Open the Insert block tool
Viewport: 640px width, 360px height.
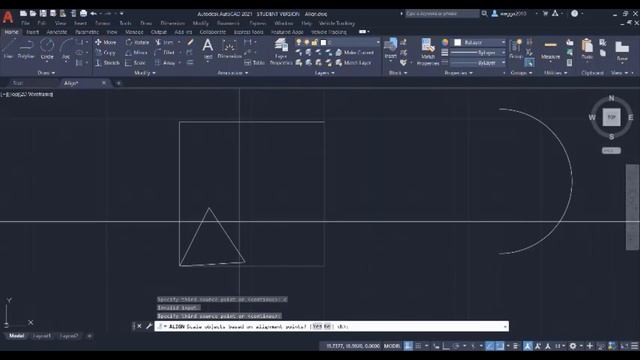(391, 49)
